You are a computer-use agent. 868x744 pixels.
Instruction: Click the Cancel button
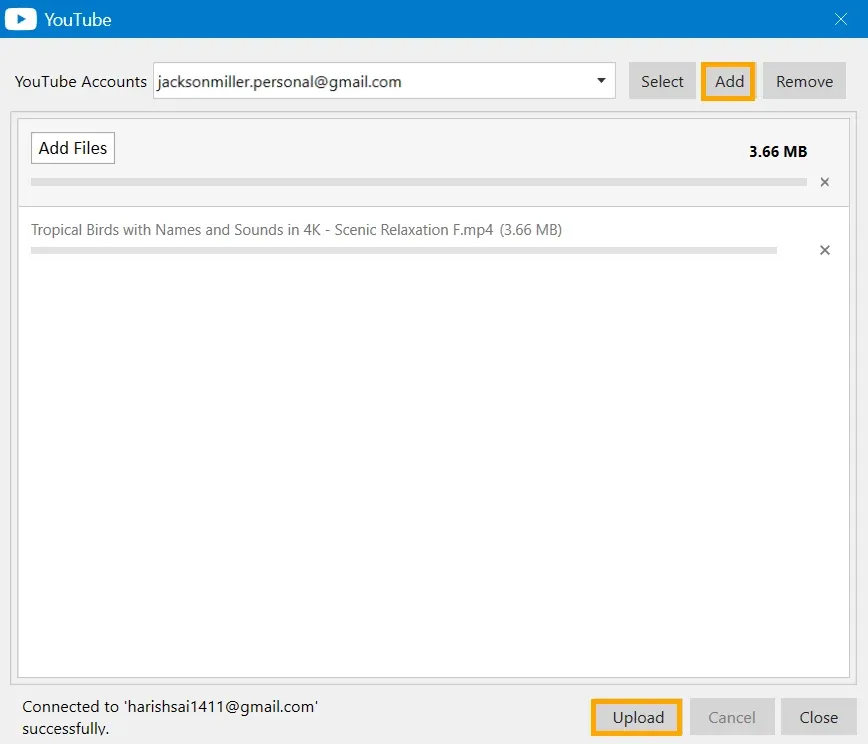point(731,717)
